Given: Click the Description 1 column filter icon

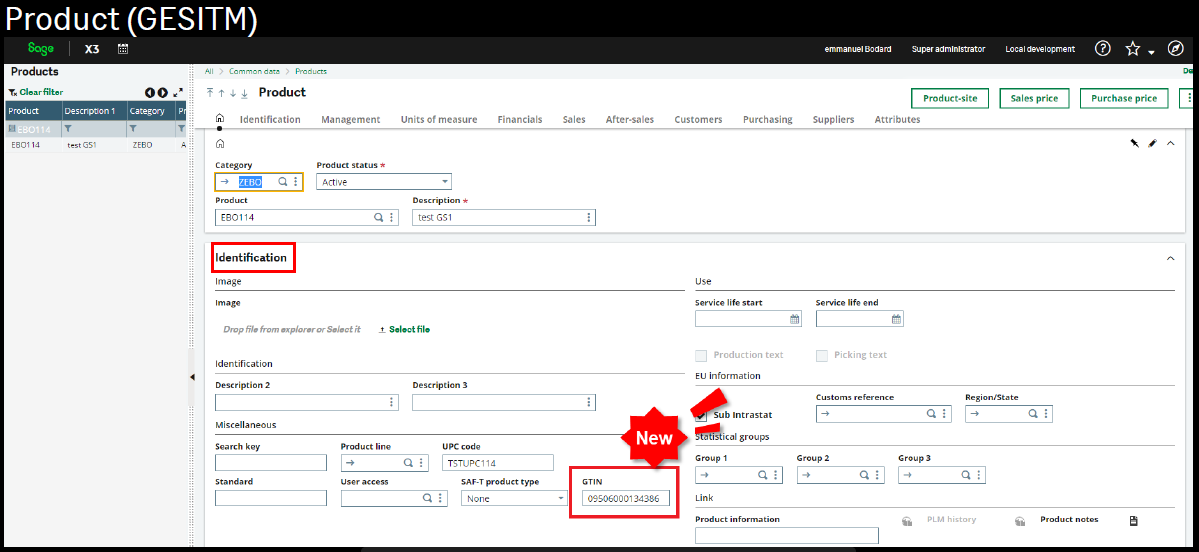Looking at the screenshot, I should pos(68,129).
